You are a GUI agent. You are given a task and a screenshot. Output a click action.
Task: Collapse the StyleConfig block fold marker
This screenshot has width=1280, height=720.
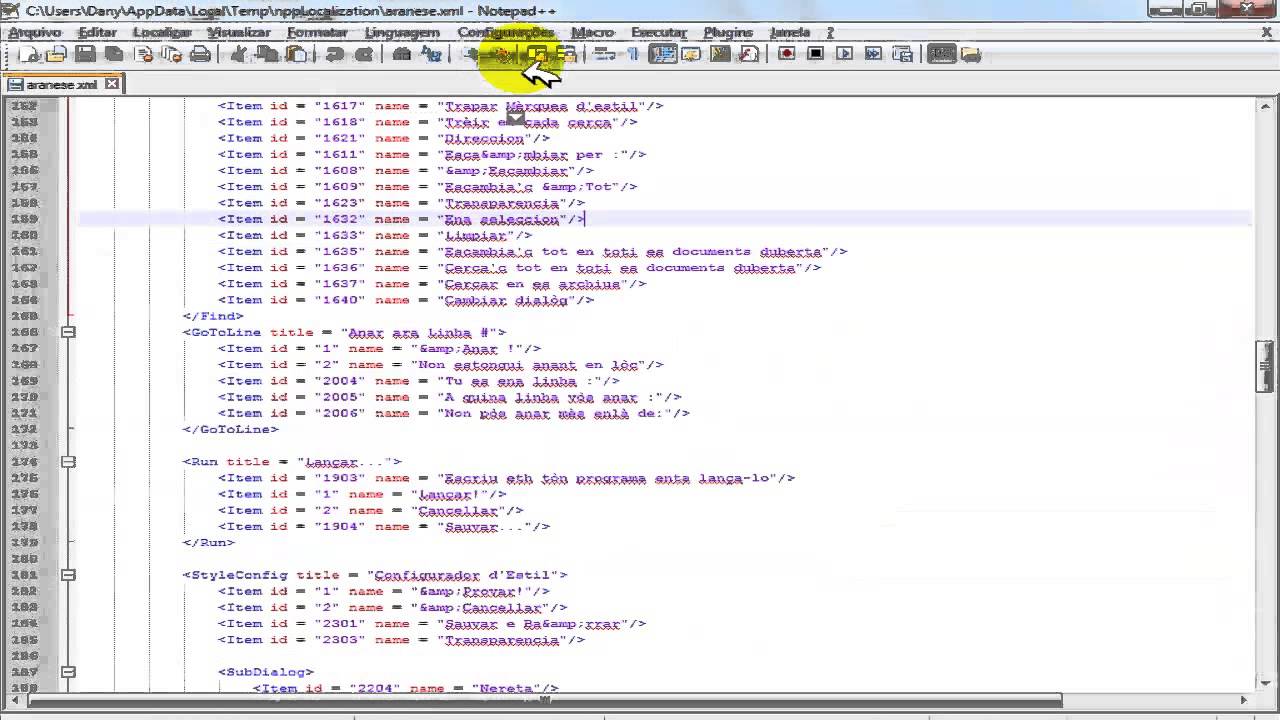pos(68,575)
